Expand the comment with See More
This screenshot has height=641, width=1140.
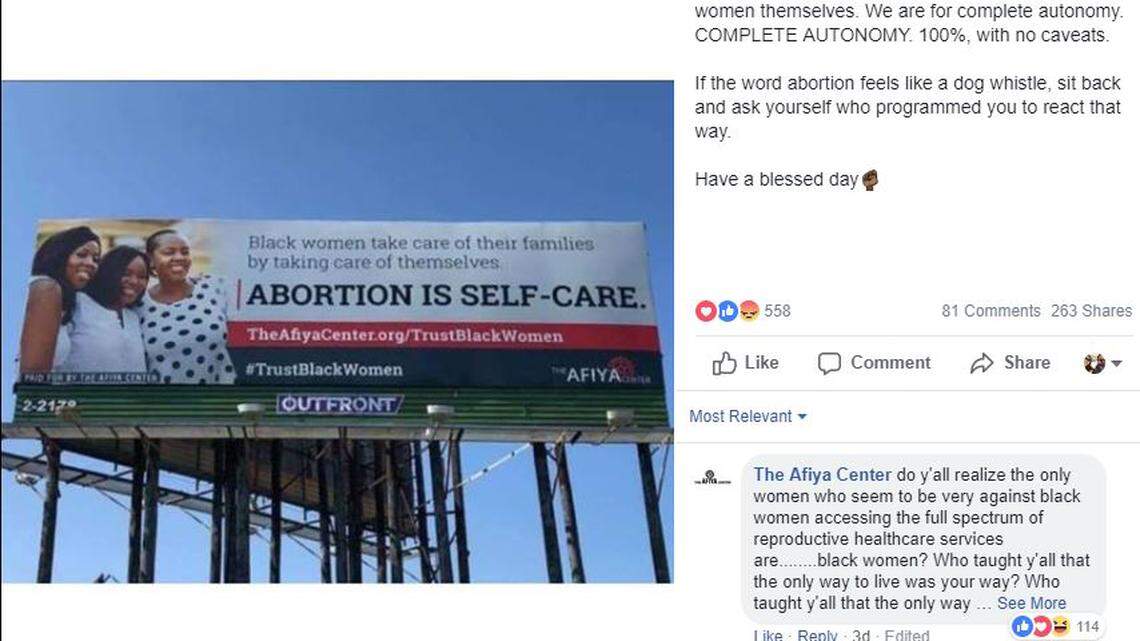[x=1031, y=603]
